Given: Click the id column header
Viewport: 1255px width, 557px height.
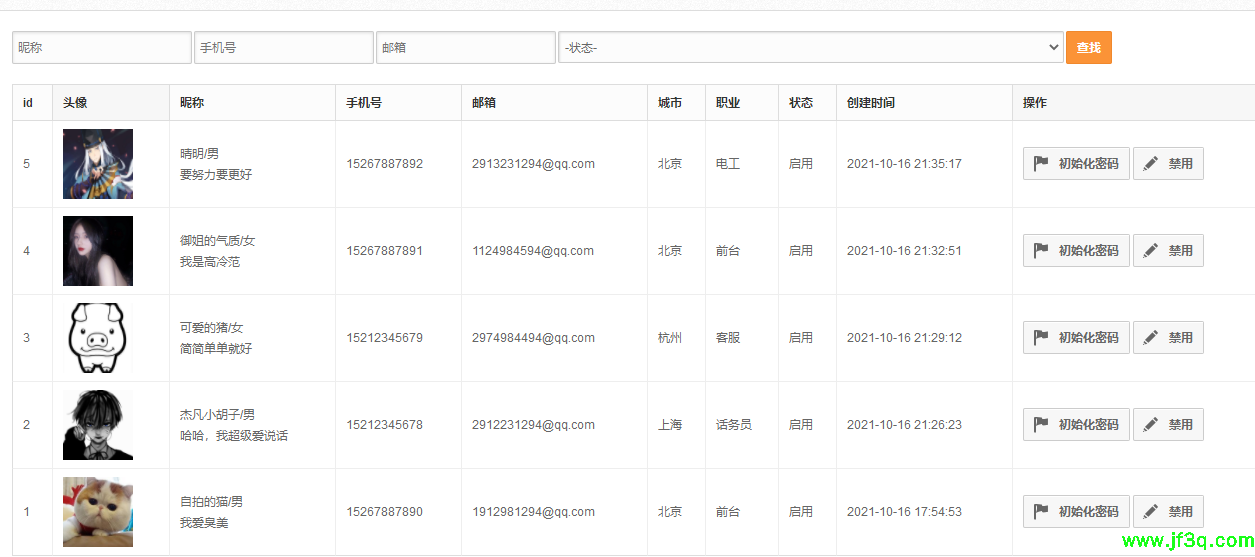Looking at the screenshot, I should (28, 103).
